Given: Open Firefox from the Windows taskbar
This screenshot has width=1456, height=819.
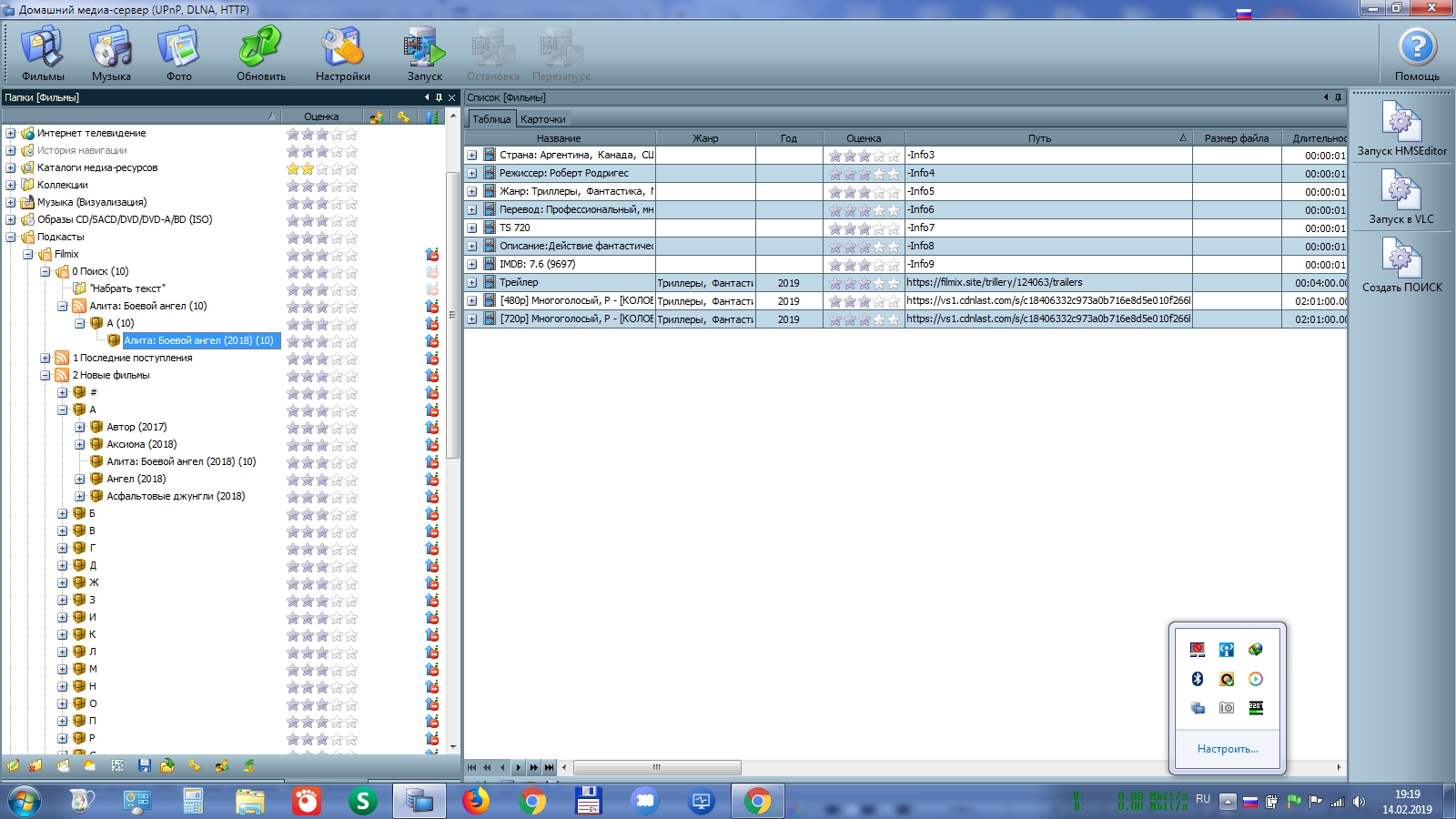Looking at the screenshot, I should (476, 801).
